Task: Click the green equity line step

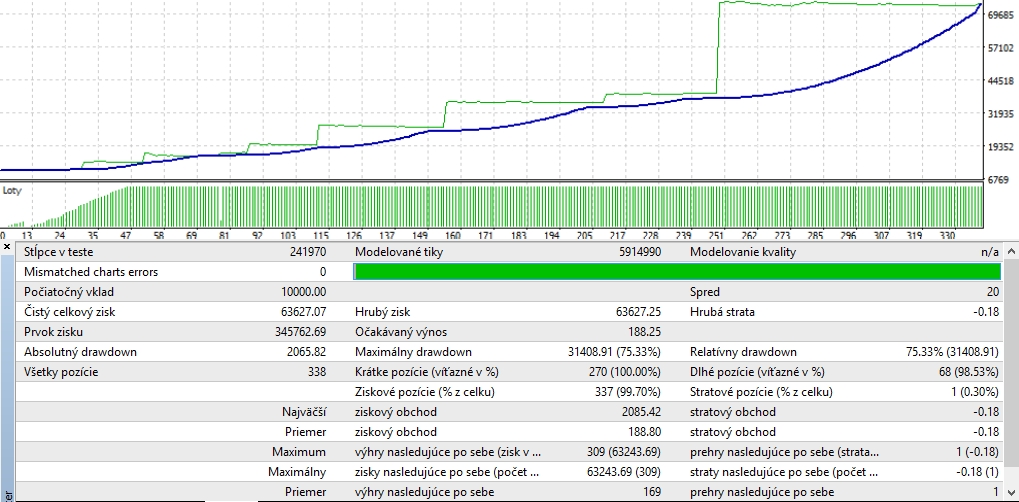Action: pyautogui.click(x=719, y=50)
